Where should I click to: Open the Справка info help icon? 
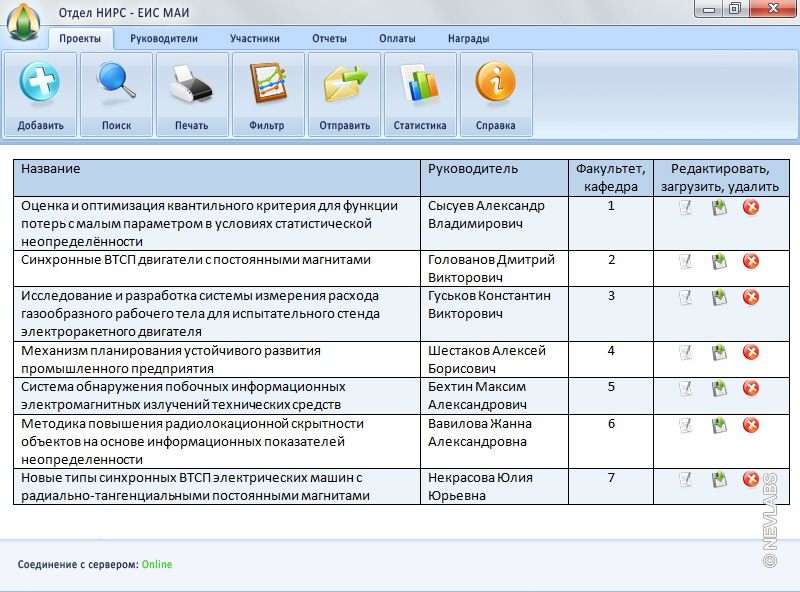pyautogui.click(x=495, y=84)
